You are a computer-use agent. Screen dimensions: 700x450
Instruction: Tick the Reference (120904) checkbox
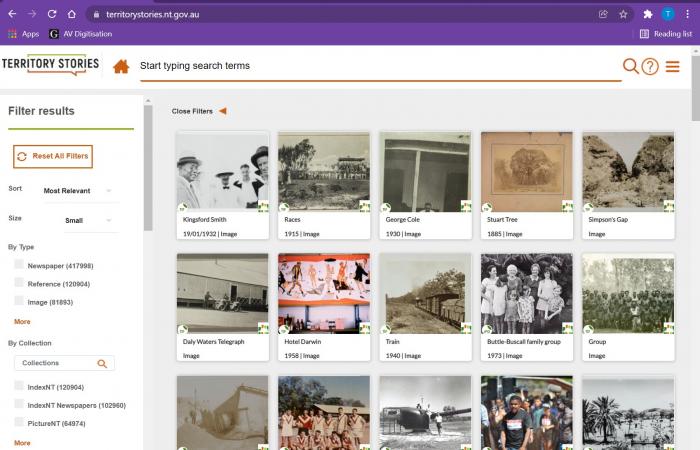[x=19, y=283]
